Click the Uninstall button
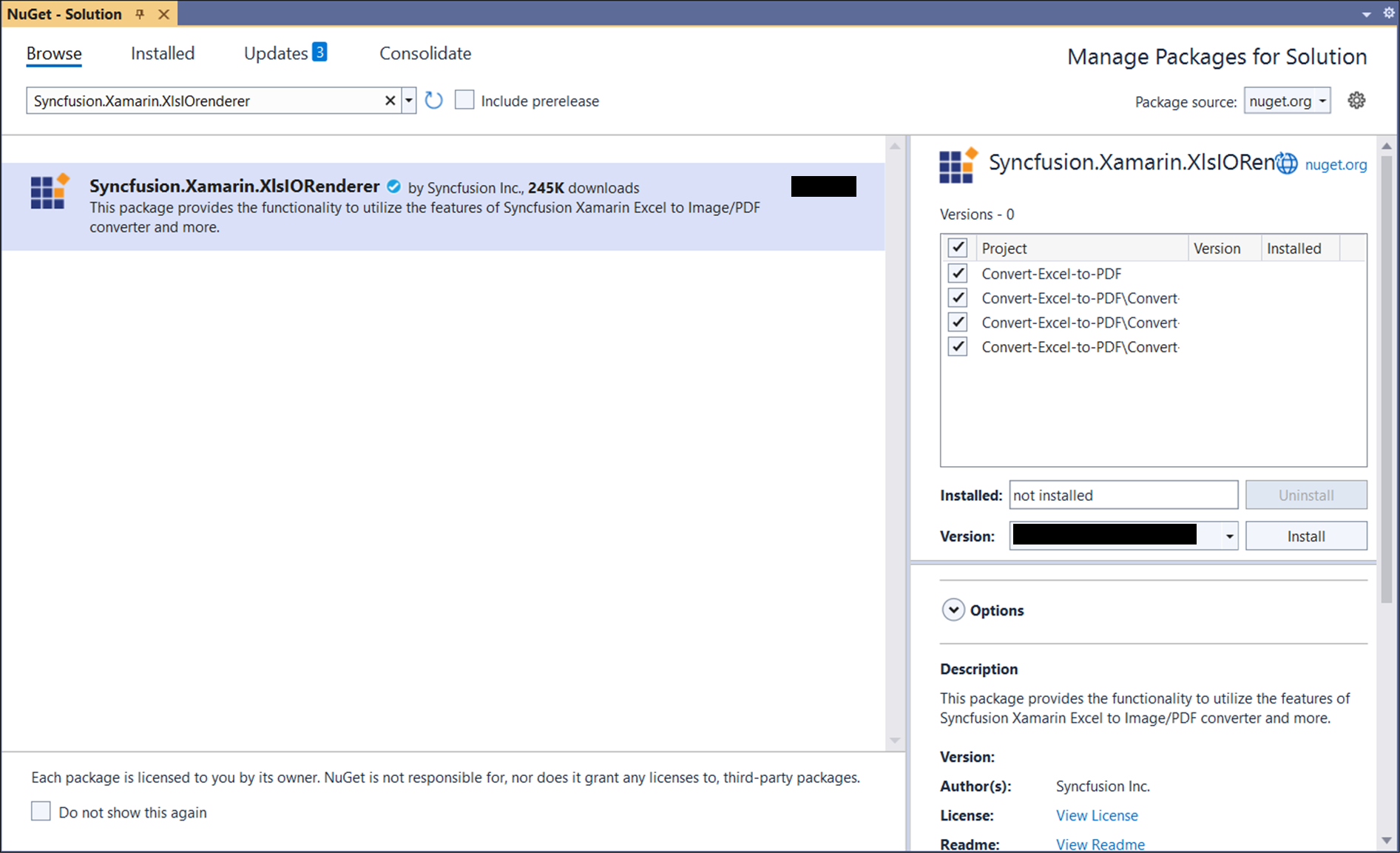Image resolution: width=1400 pixels, height=853 pixels. pos(1306,495)
